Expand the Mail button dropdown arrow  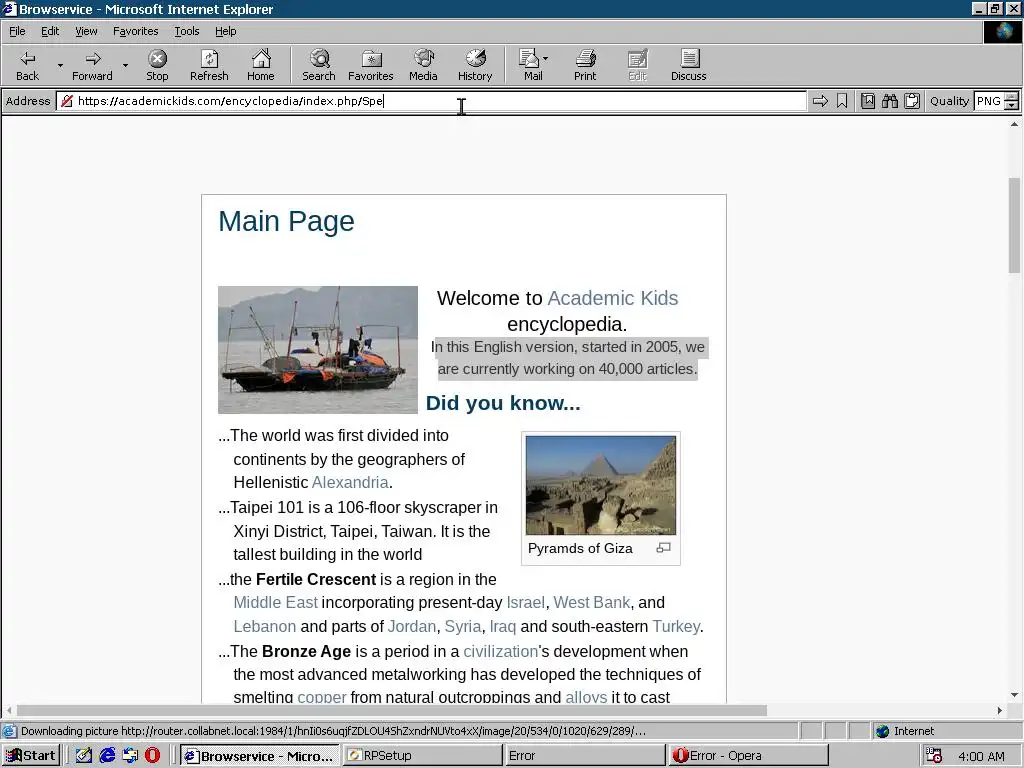[x=545, y=58]
